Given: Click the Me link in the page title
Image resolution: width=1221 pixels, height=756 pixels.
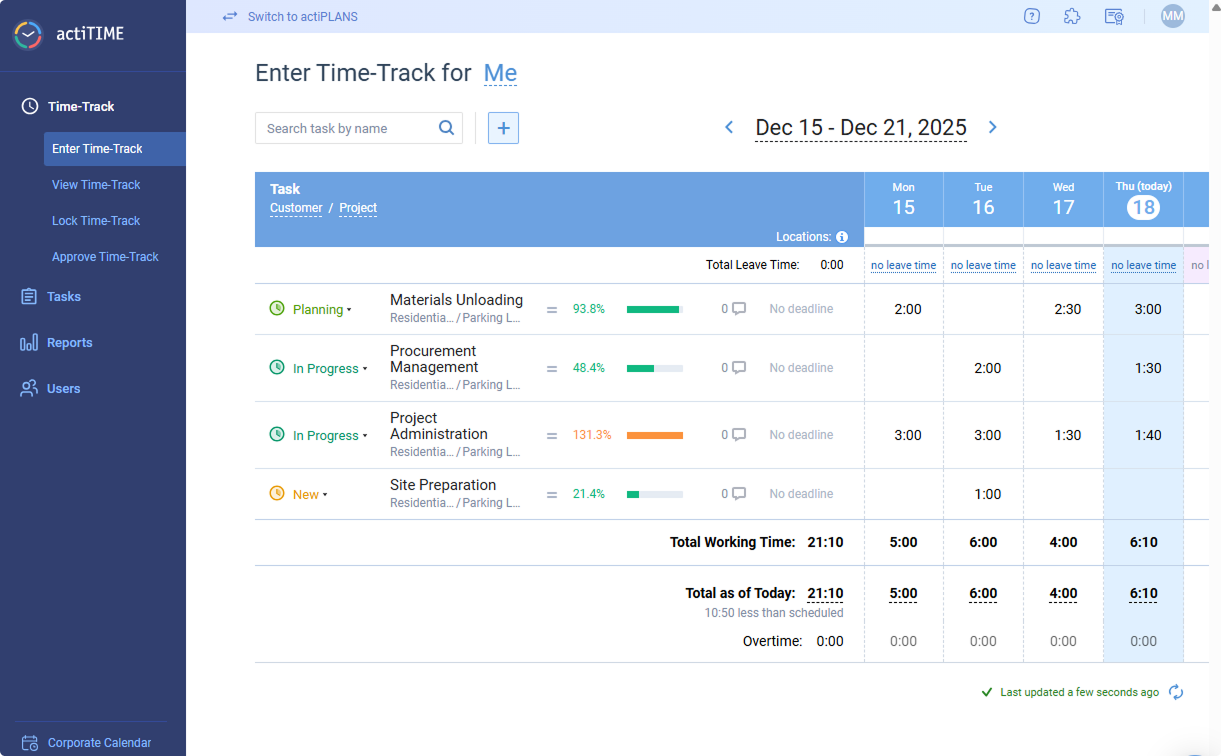Looking at the screenshot, I should tap(500, 72).
